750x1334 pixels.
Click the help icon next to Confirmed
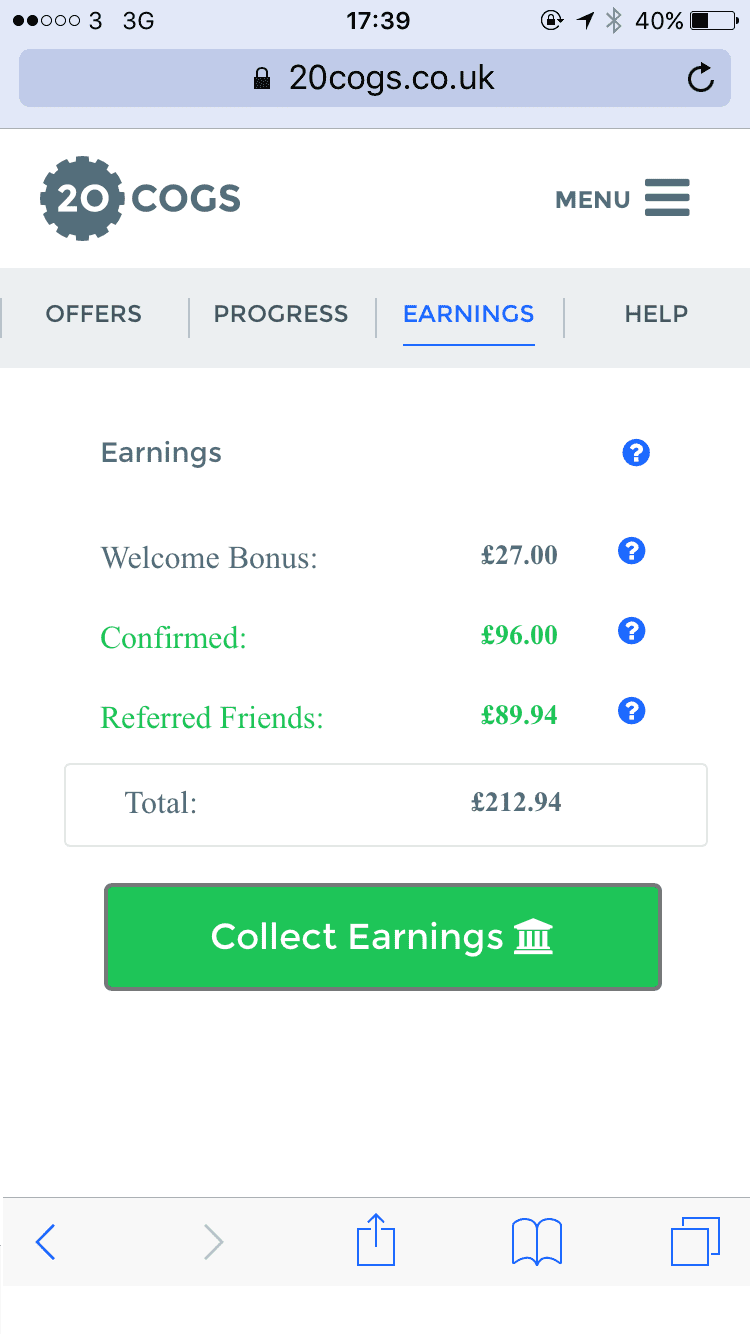631,631
